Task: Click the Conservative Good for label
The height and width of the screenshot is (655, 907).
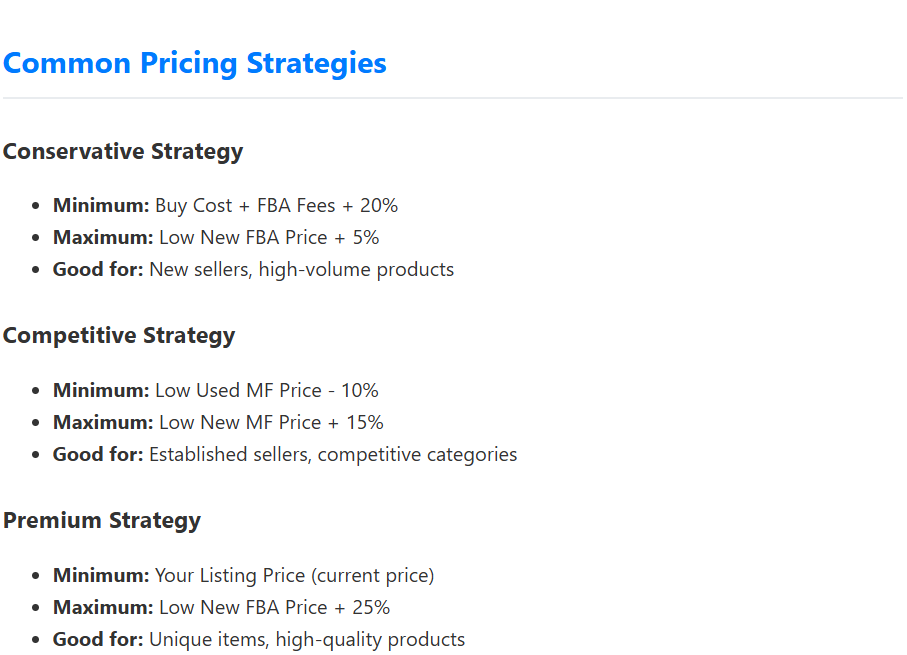Action: coord(98,270)
